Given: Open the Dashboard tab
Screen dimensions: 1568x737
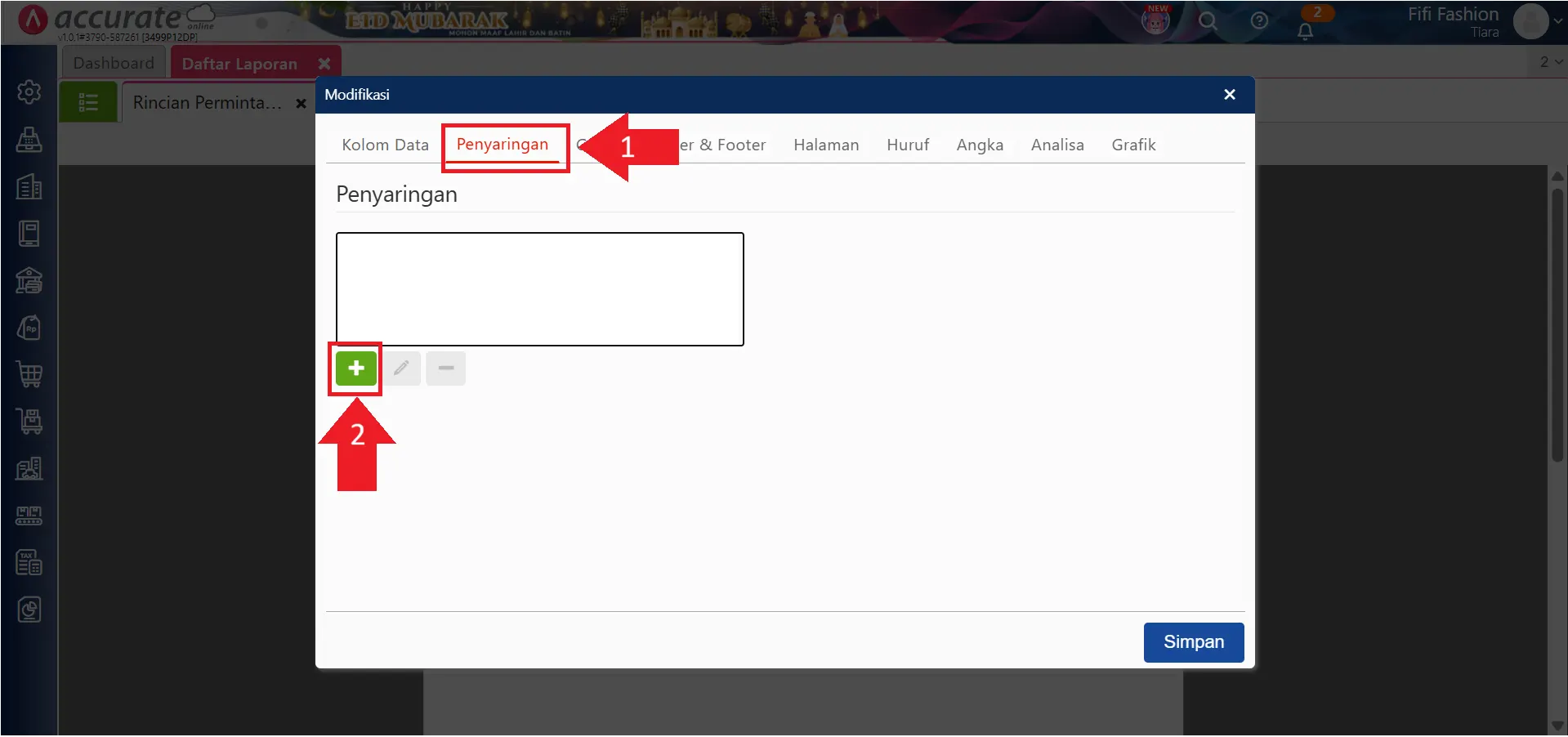Looking at the screenshot, I should pos(114,63).
